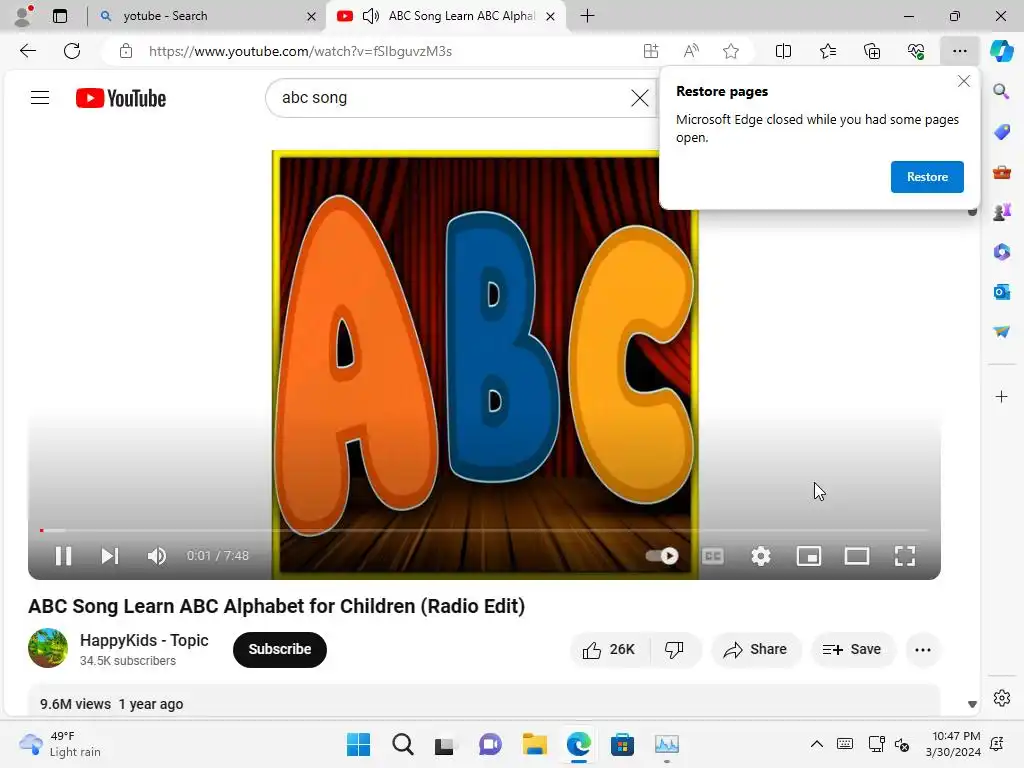The width and height of the screenshot is (1024, 768).
Task: Close the ABC Song tab
Action: (551, 16)
